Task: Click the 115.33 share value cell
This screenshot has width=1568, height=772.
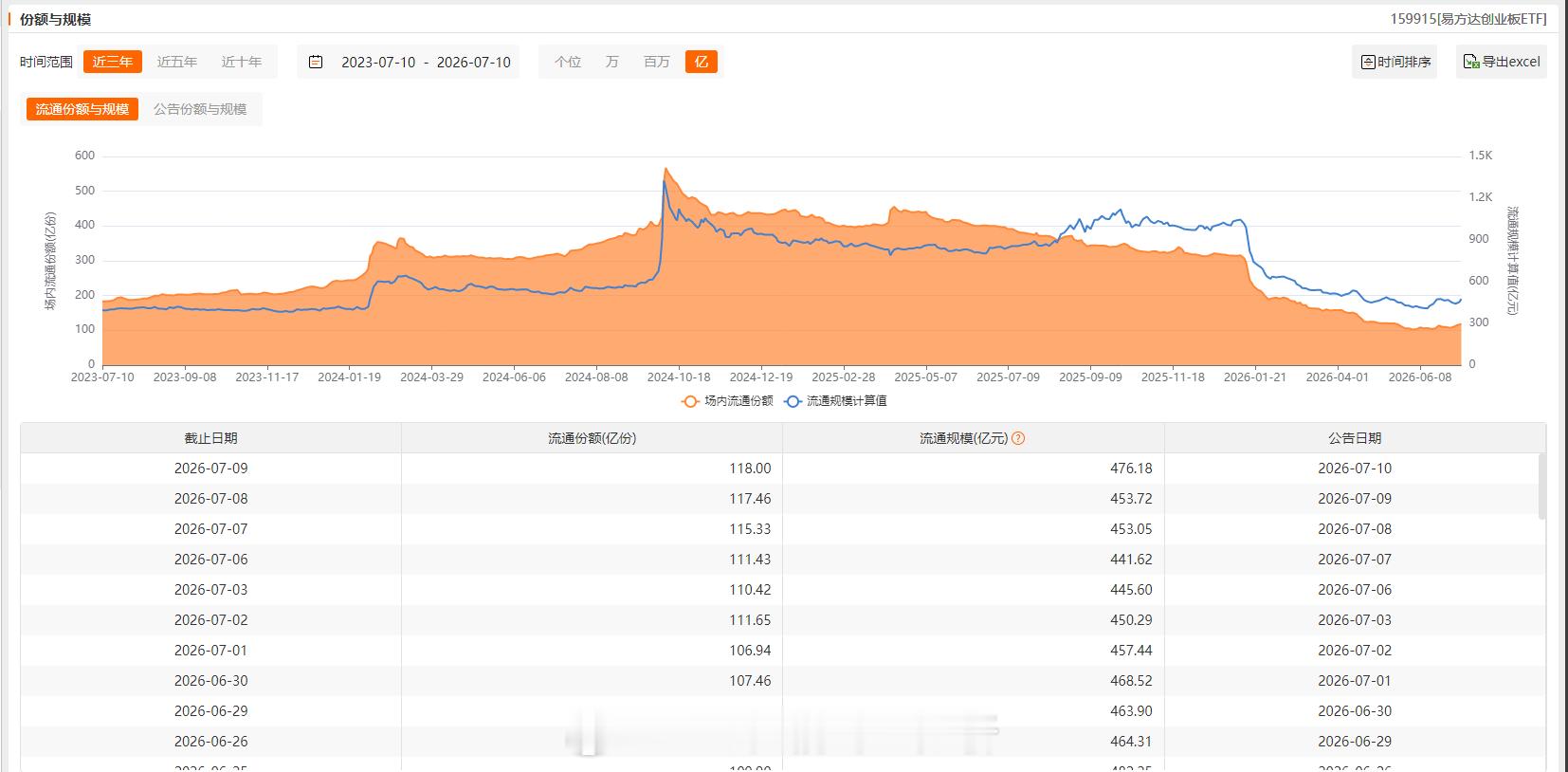Action: (x=593, y=529)
